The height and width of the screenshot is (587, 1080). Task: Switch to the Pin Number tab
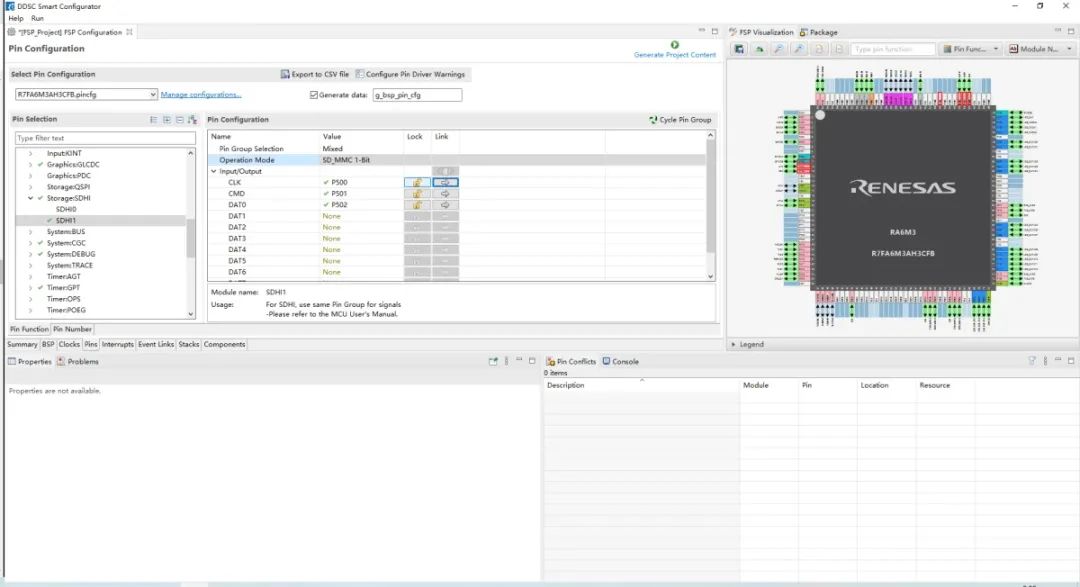pos(72,329)
